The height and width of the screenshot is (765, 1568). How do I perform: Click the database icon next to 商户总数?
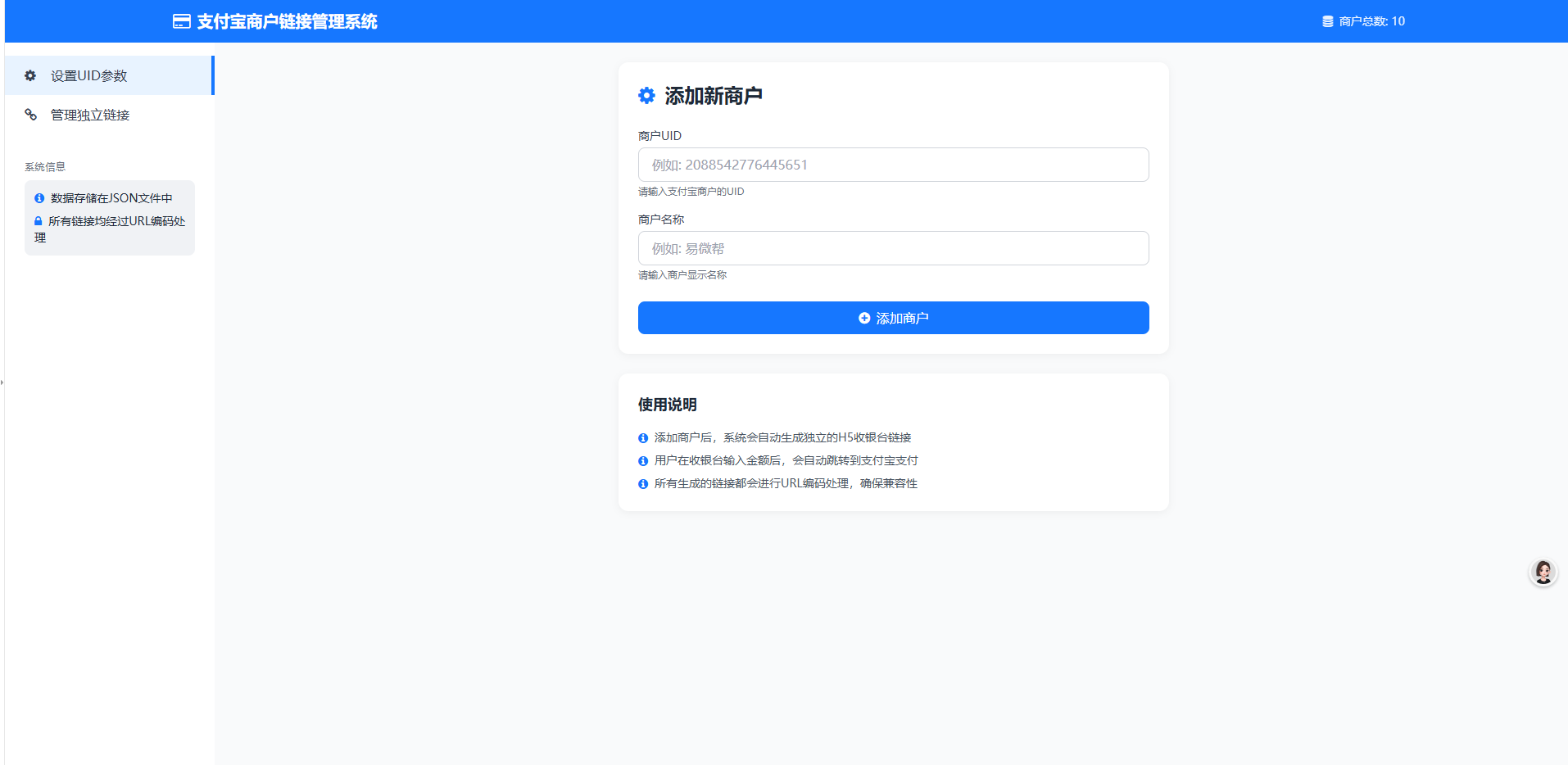[x=1327, y=21]
